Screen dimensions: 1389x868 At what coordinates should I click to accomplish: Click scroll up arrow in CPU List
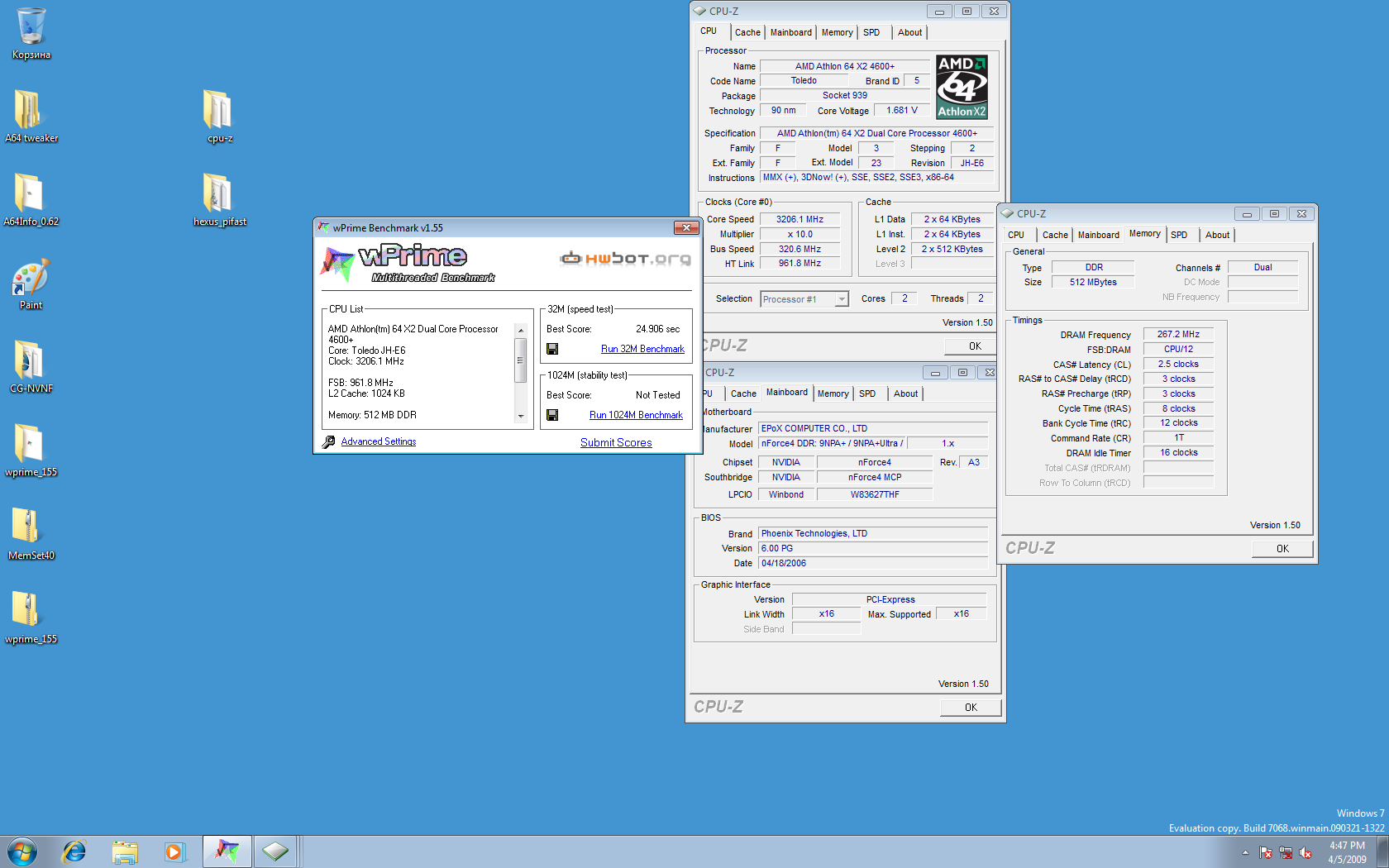(521, 331)
